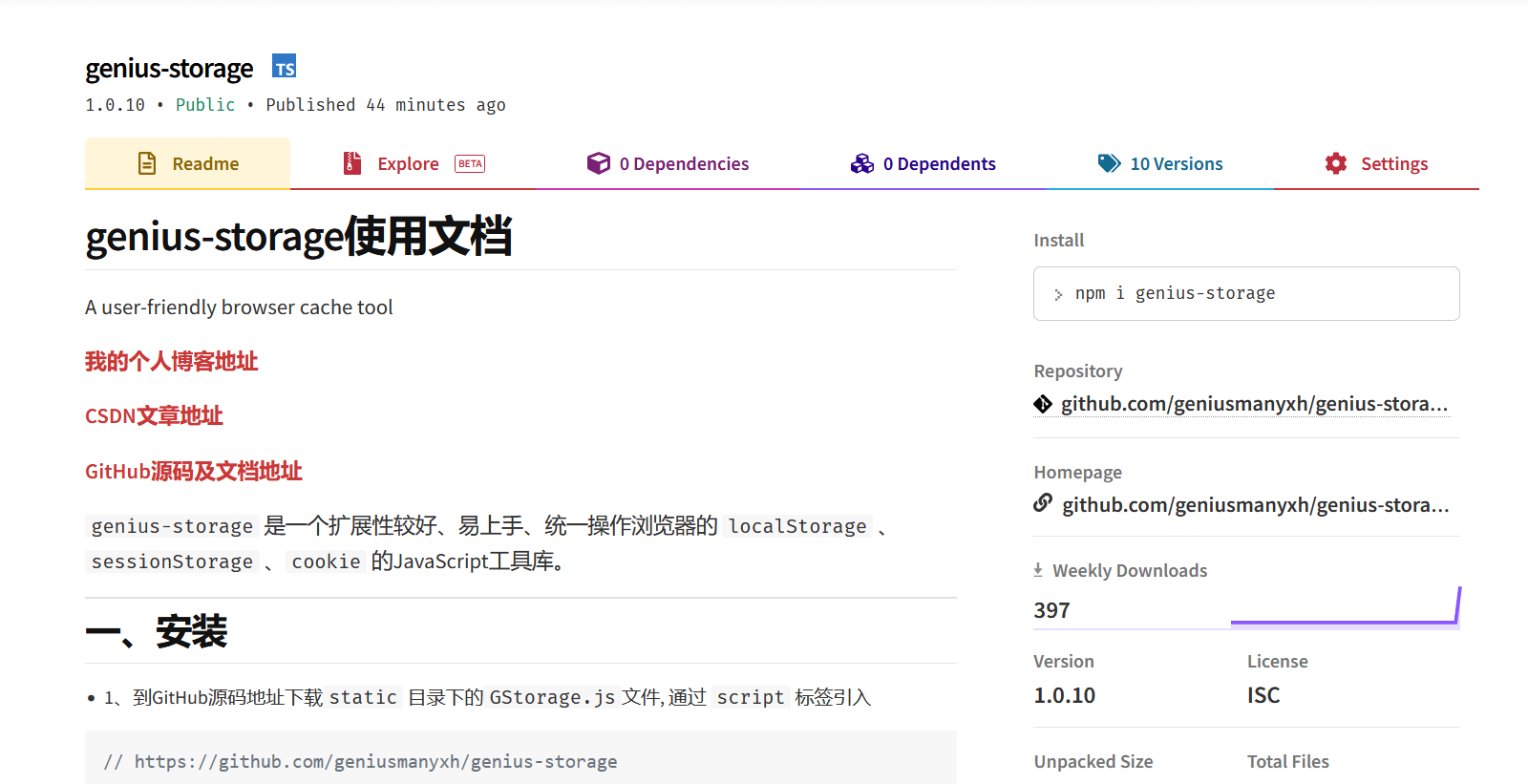The image size is (1528, 784).
Task: Open the CSDN文章地址 link
Action: [x=154, y=415]
